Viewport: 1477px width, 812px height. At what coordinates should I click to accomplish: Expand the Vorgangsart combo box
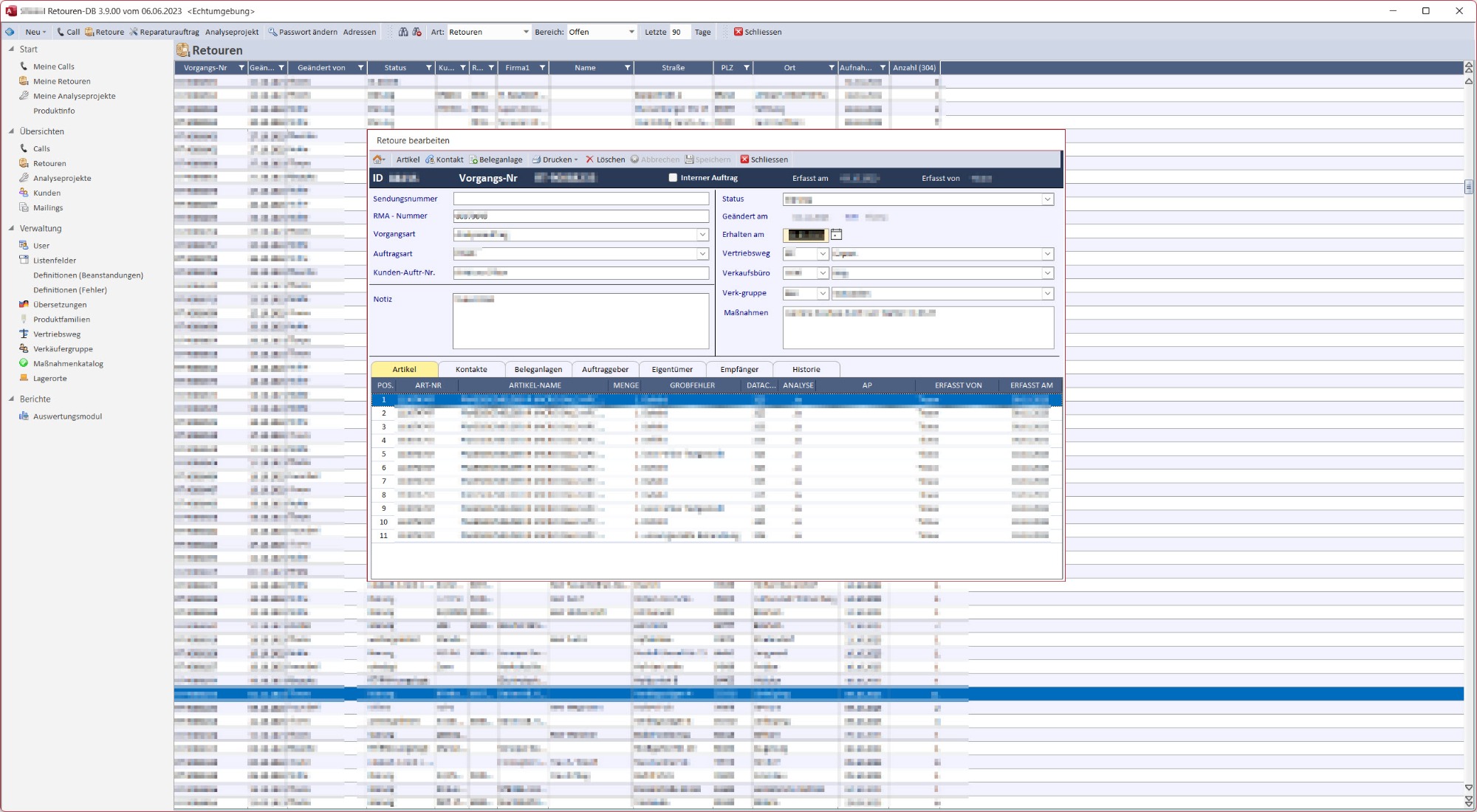[x=702, y=235]
